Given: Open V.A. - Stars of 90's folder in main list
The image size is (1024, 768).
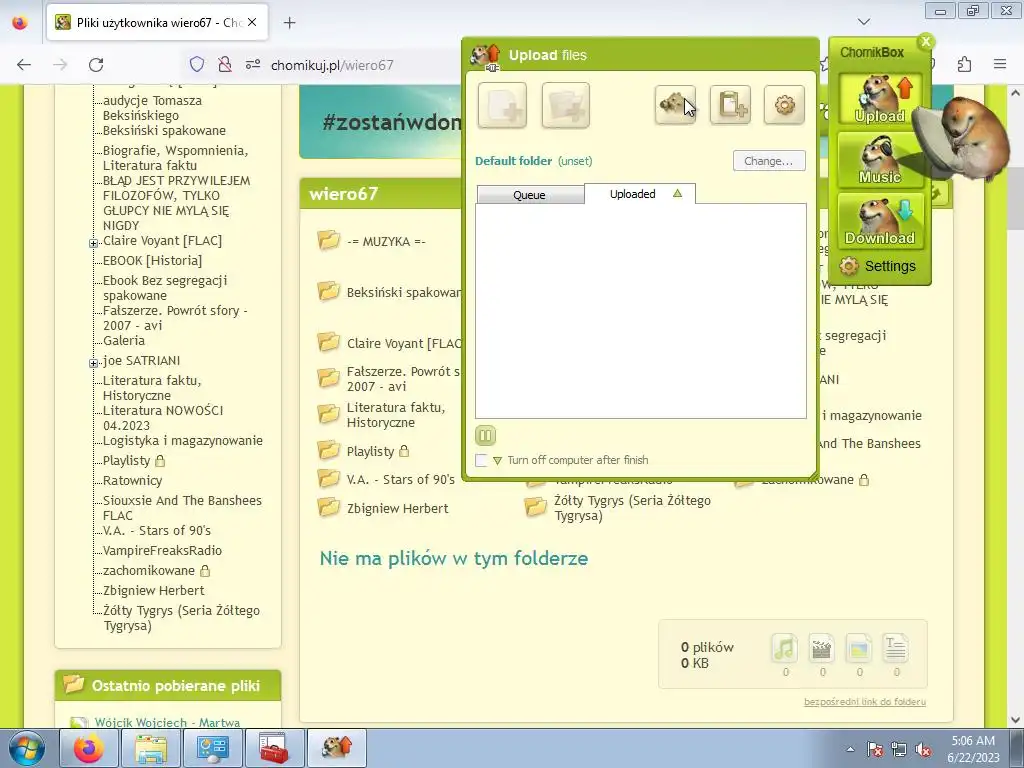Looking at the screenshot, I should point(400,479).
